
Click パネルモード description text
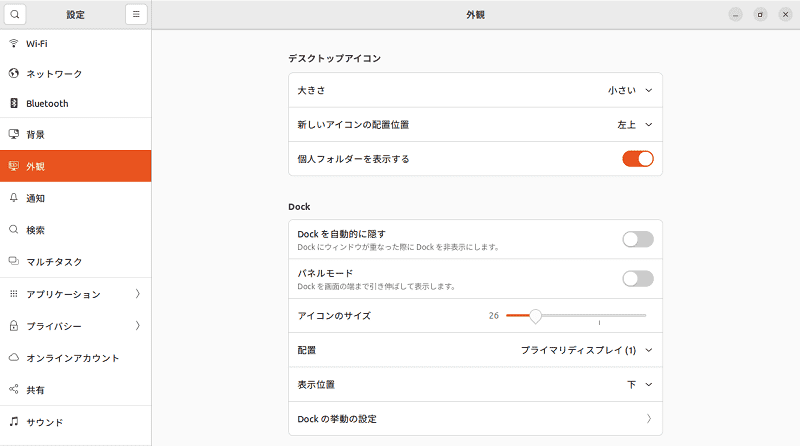[x=376, y=286]
